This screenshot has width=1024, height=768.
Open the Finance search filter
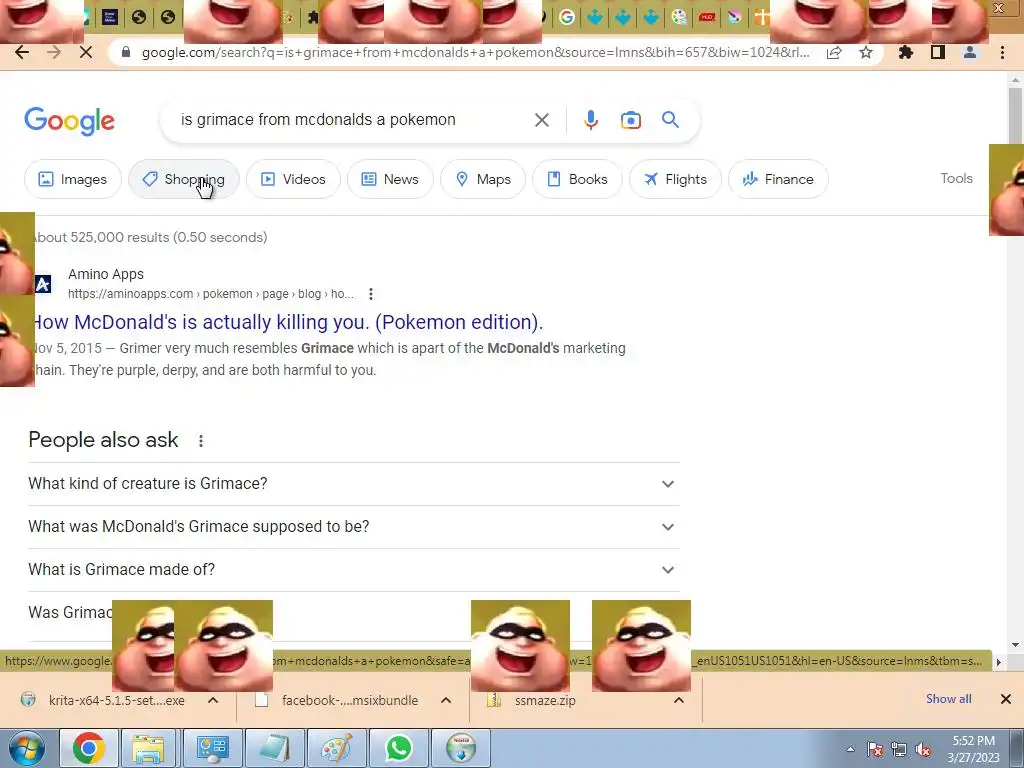coord(778,179)
